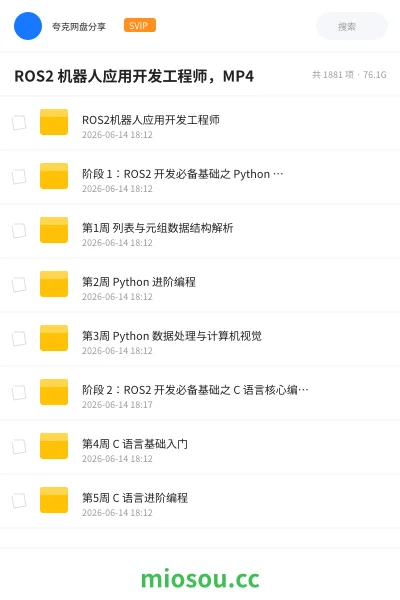Tick checkbox for 阶段 1 Python folder
This screenshot has height=600, width=400.
tap(19, 177)
